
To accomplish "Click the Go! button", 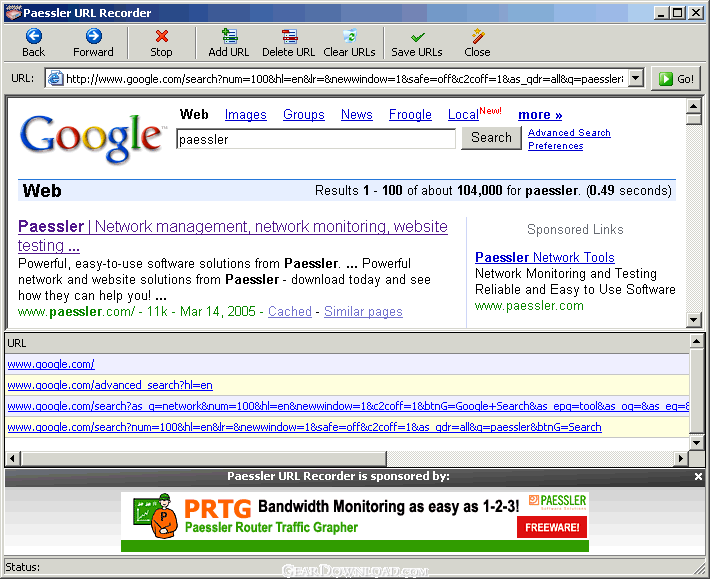I will pos(676,79).
